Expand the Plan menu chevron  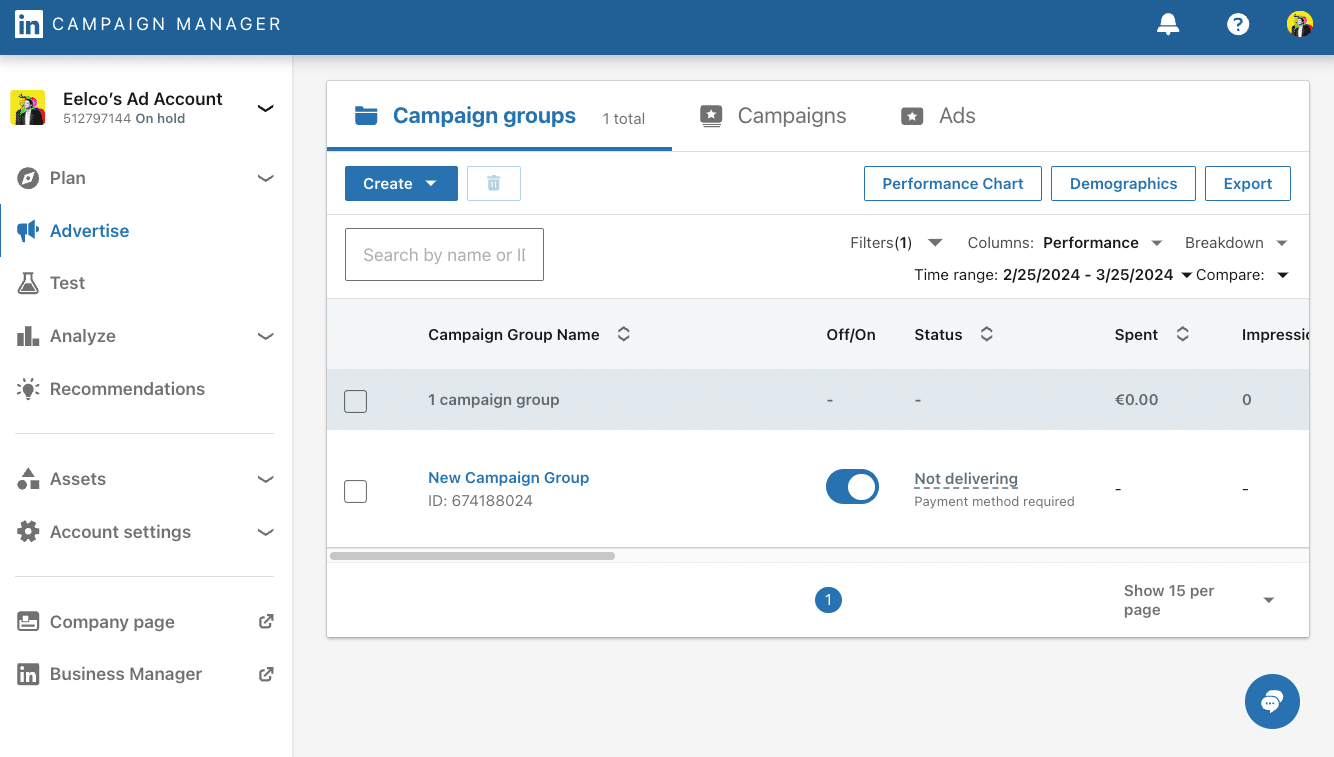point(265,178)
